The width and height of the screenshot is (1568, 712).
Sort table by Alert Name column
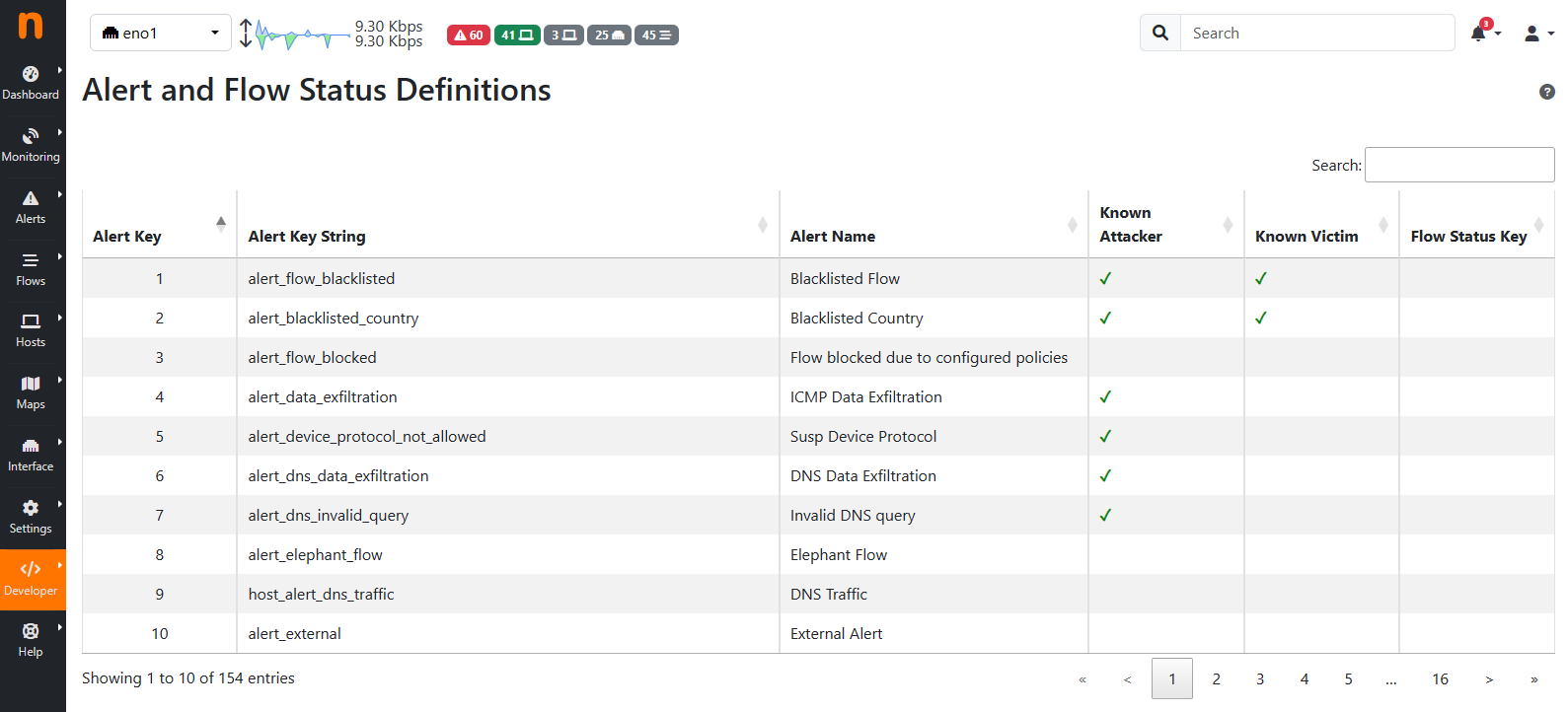point(933,225)
